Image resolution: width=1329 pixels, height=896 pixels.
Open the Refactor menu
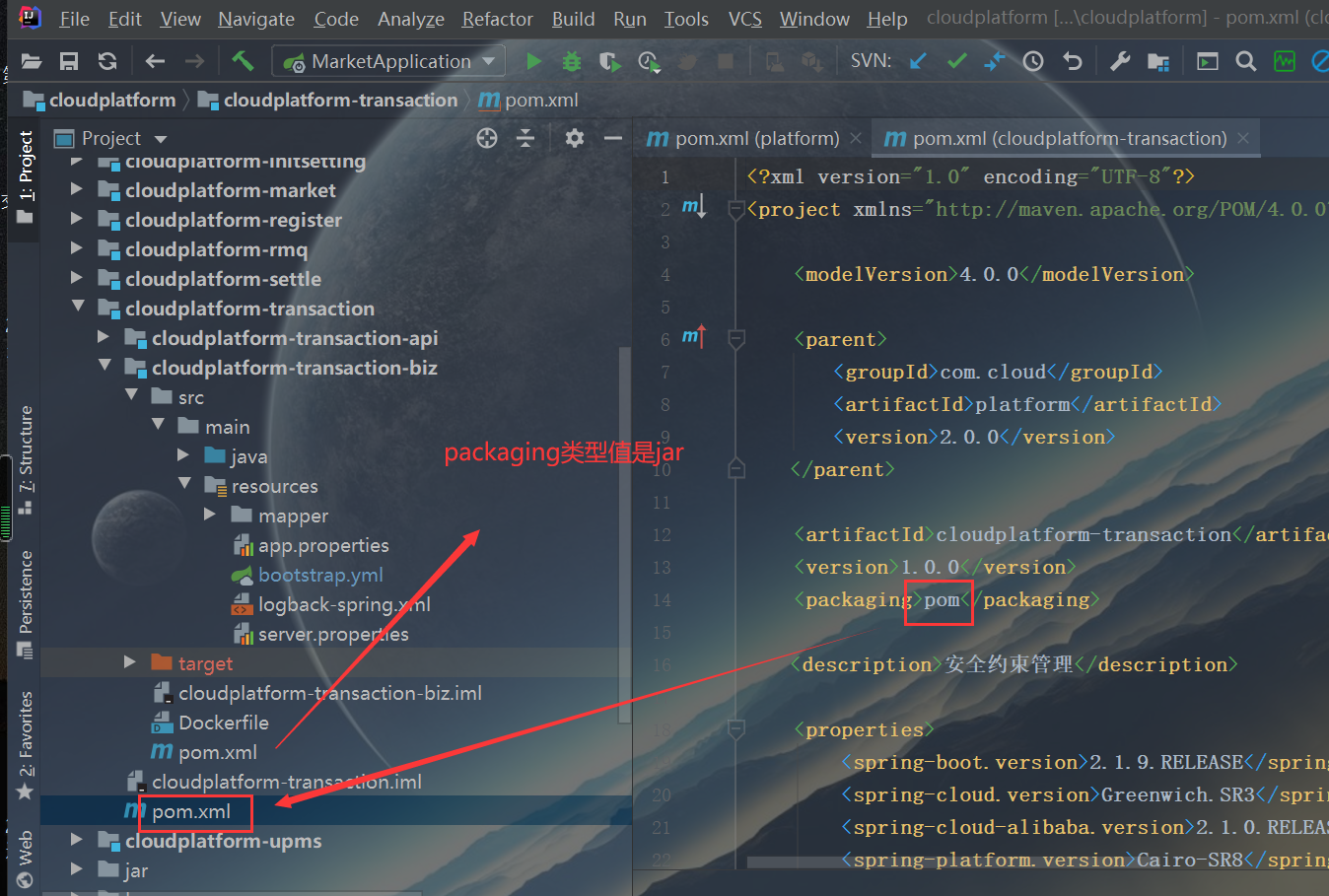point(498,19)
